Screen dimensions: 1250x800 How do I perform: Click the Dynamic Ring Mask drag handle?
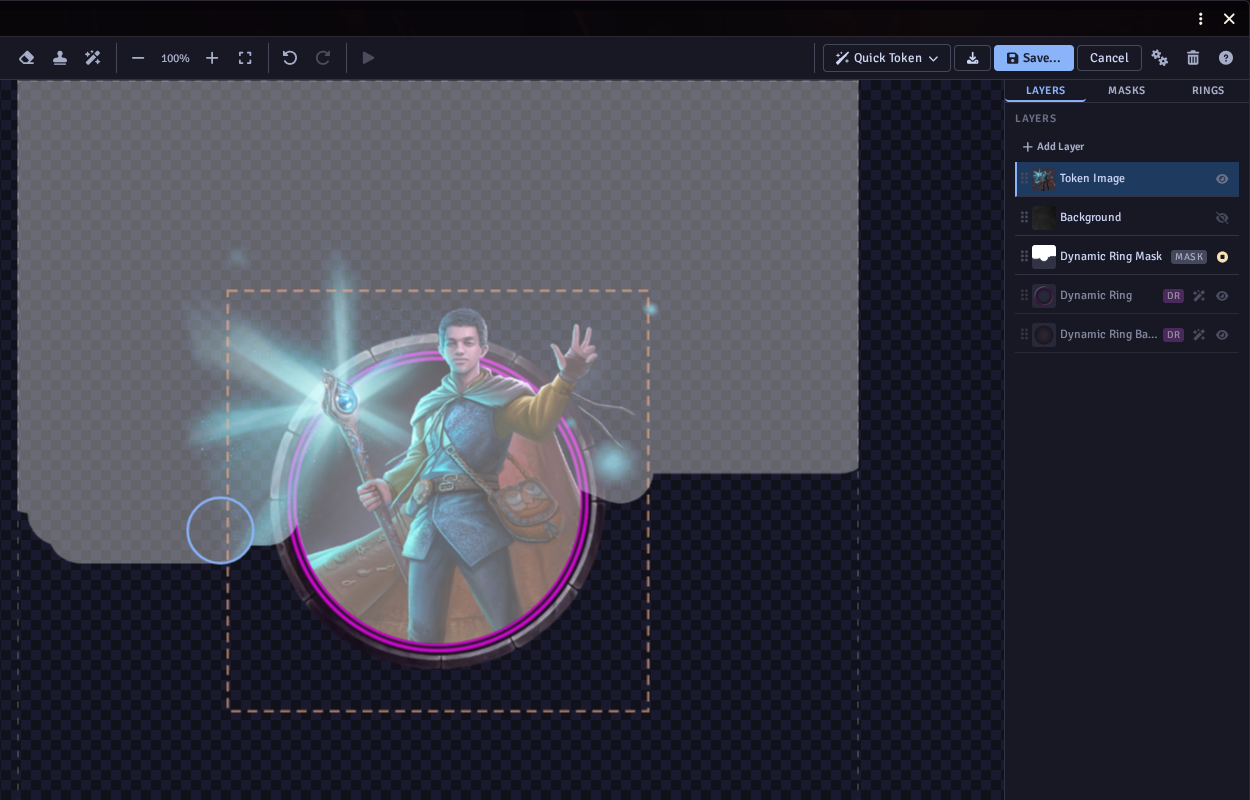pos(1024,257)
